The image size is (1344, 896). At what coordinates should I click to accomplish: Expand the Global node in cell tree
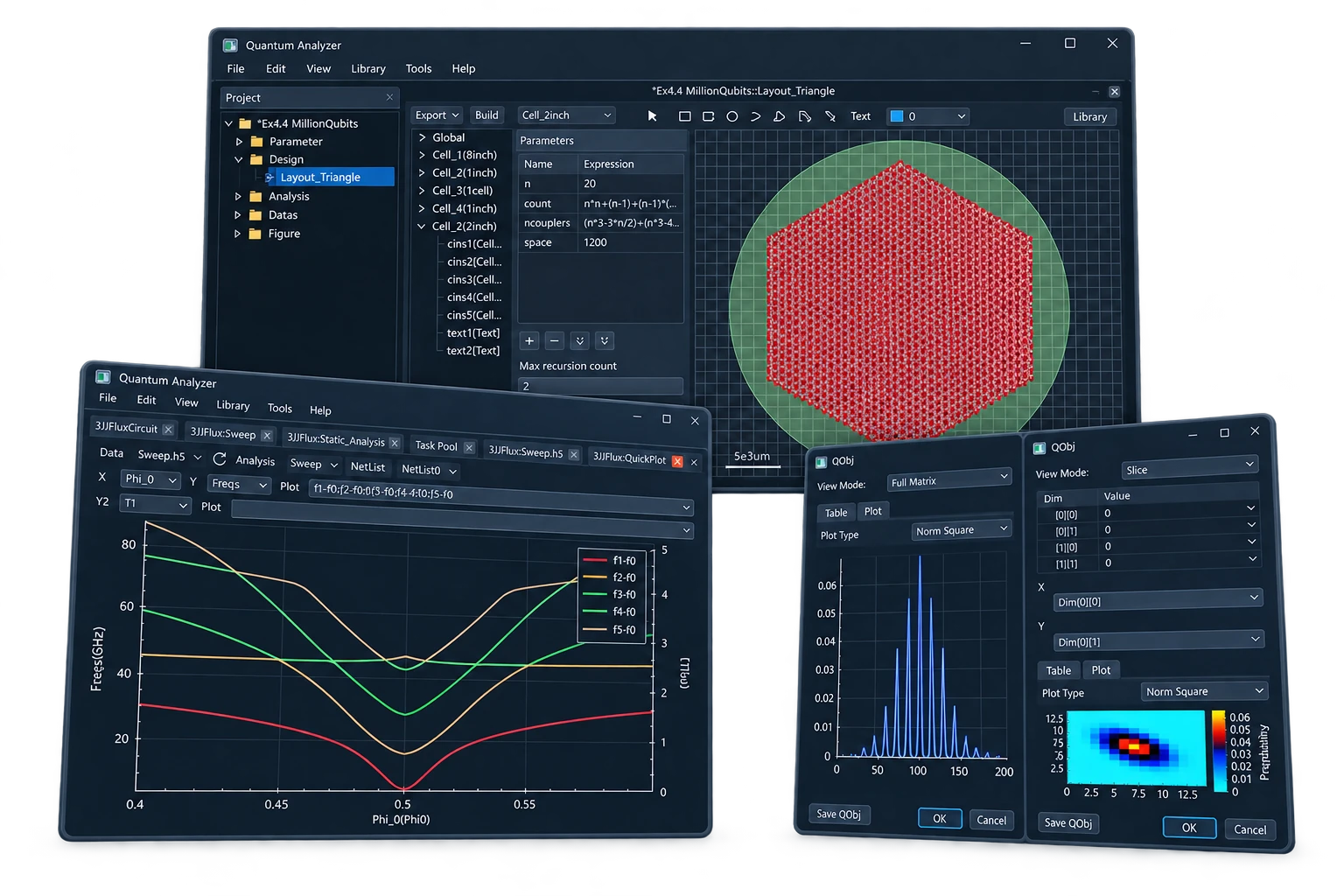422,137
